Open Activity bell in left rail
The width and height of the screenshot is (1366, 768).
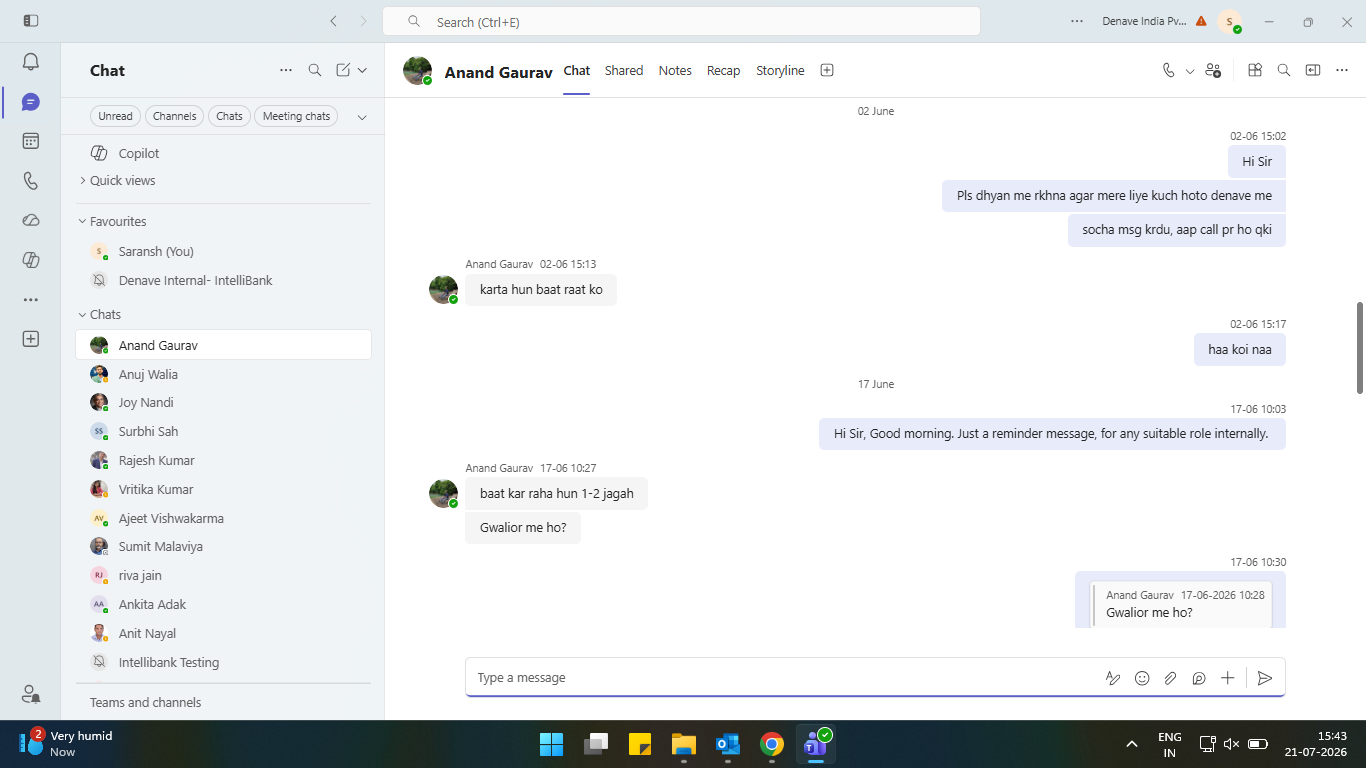(30, 62)
